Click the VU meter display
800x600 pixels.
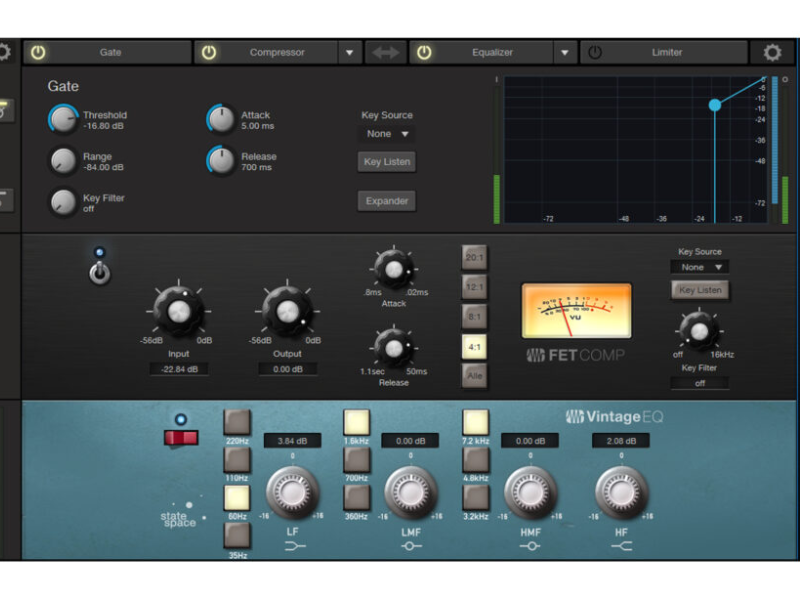577,311
